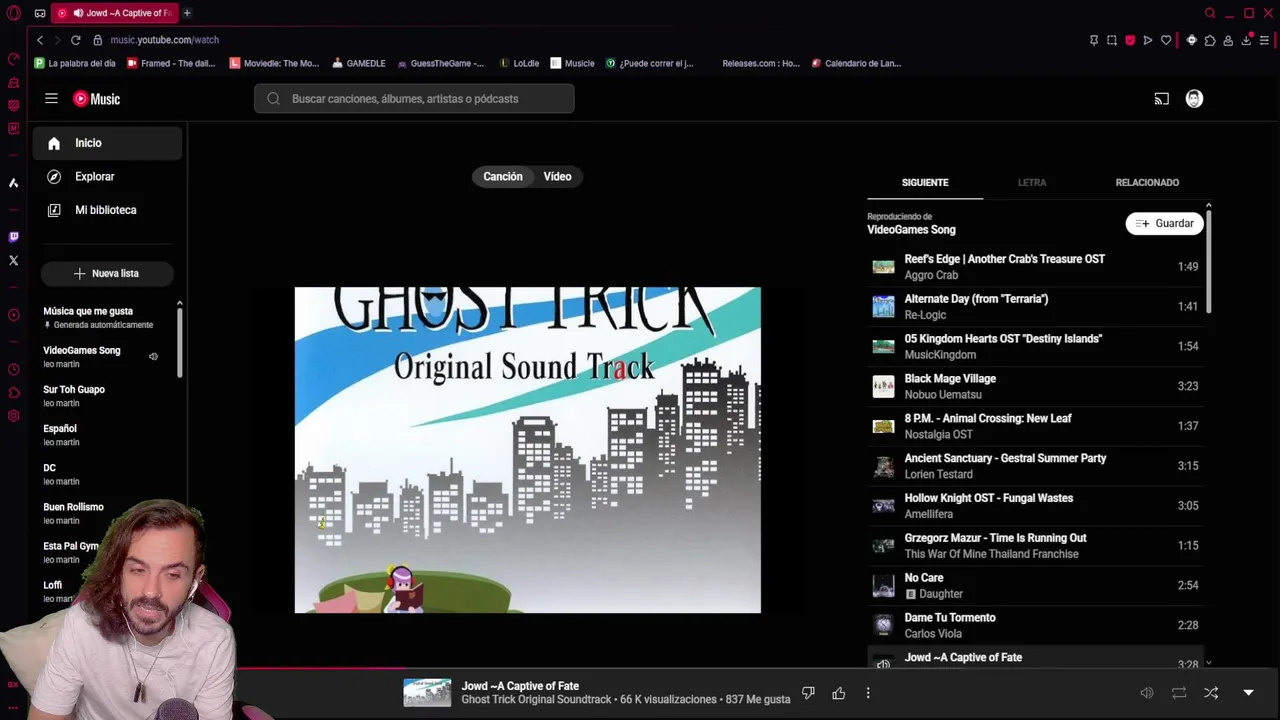The image size is (1280, 720).
Task: Open Mi biblioteca in the sidebar
Action: coord(108,210)
